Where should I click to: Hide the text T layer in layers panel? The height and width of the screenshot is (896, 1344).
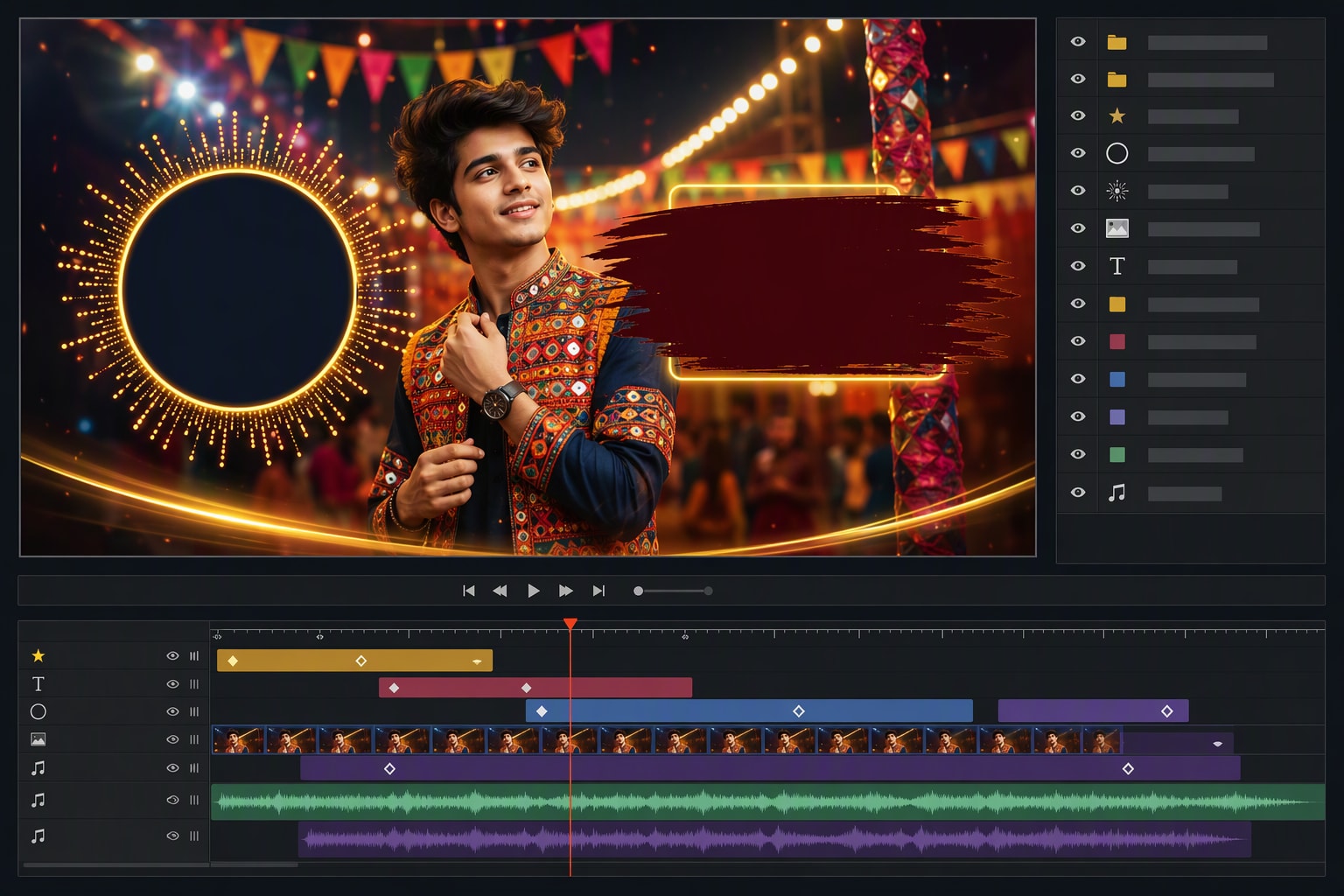click(1078, 266)
